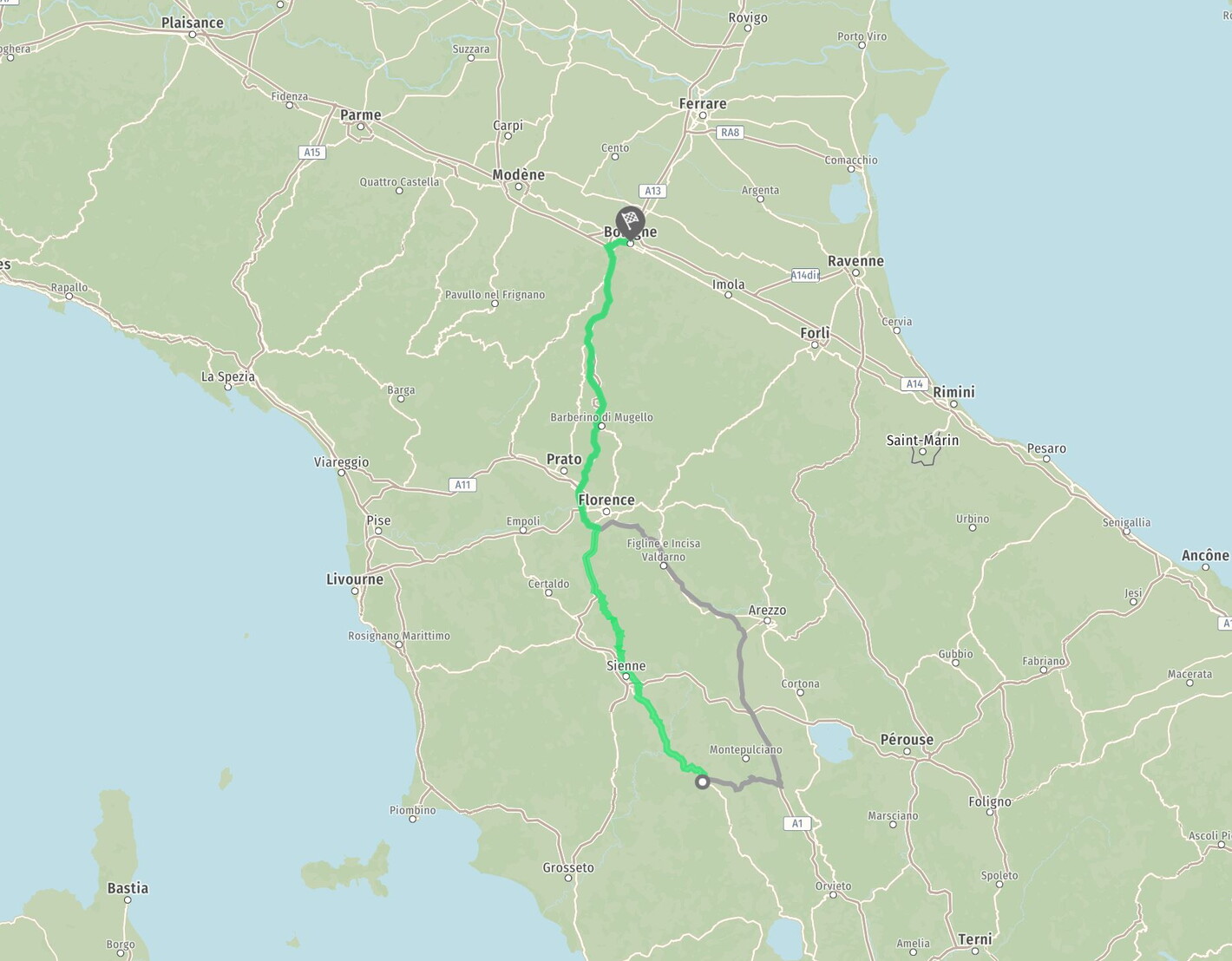Image resolution: width=1232 pixels, height=961 pixels.
Task: Select the Ancône city label
Action: [x=1205, y=555]
